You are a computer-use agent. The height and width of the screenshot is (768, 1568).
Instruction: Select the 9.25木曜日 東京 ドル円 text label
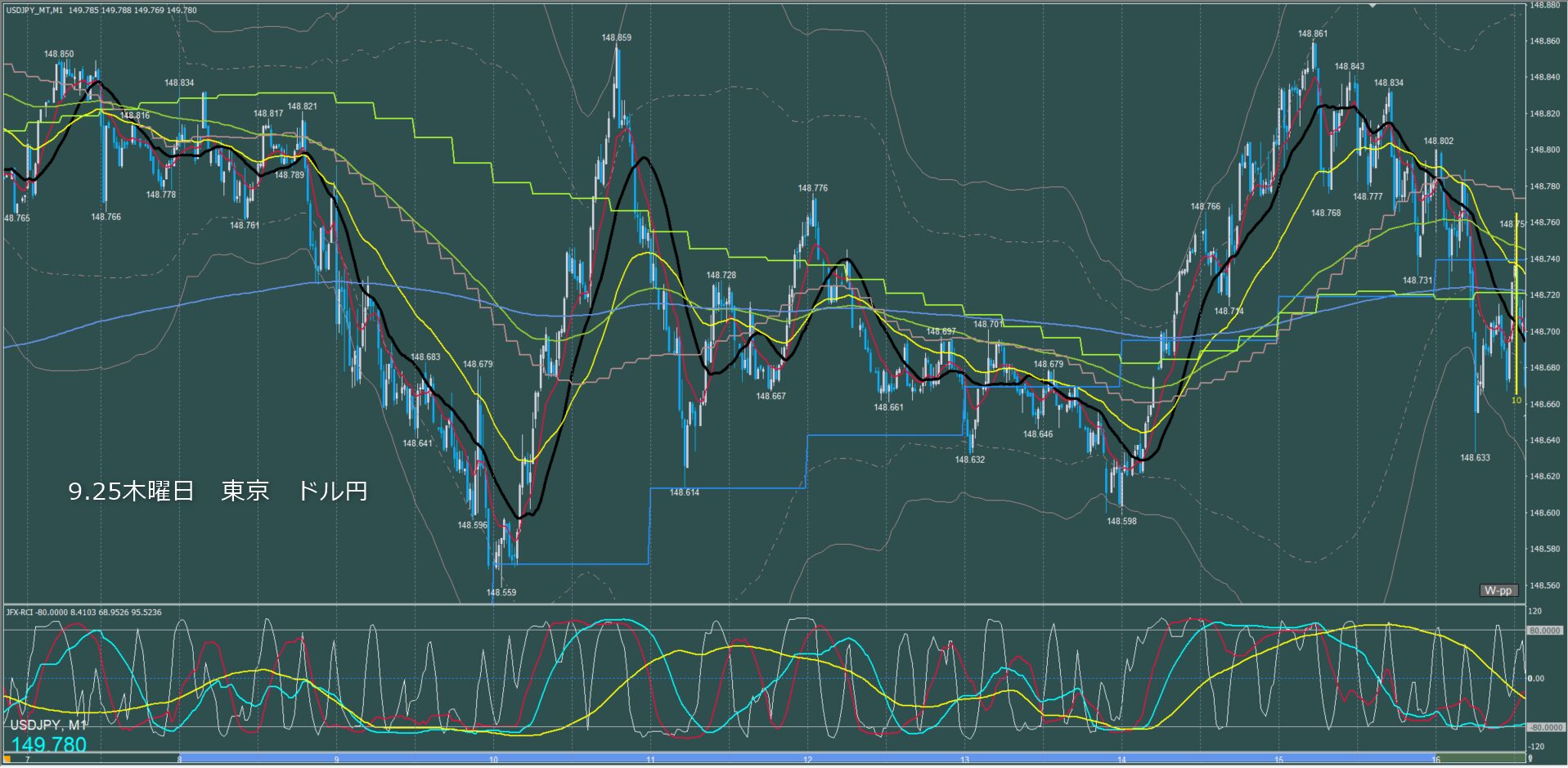tap(218, 491)
